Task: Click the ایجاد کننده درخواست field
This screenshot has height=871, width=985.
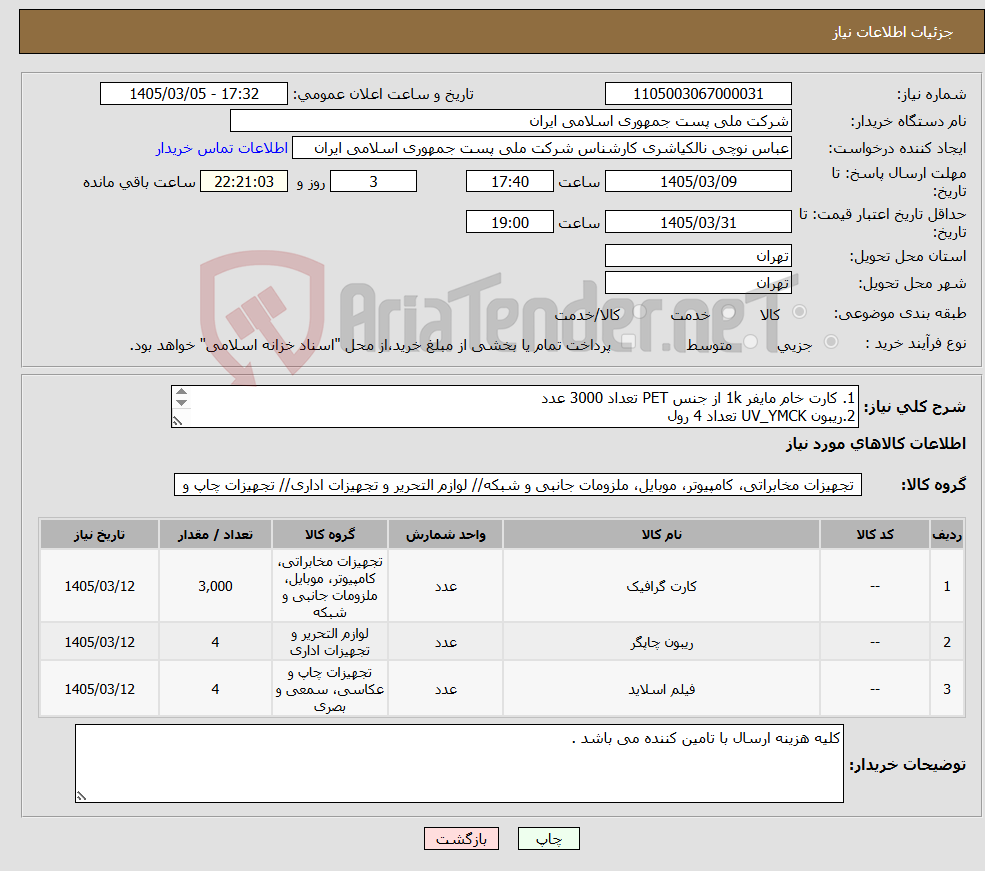Action: tap(541, 148)
